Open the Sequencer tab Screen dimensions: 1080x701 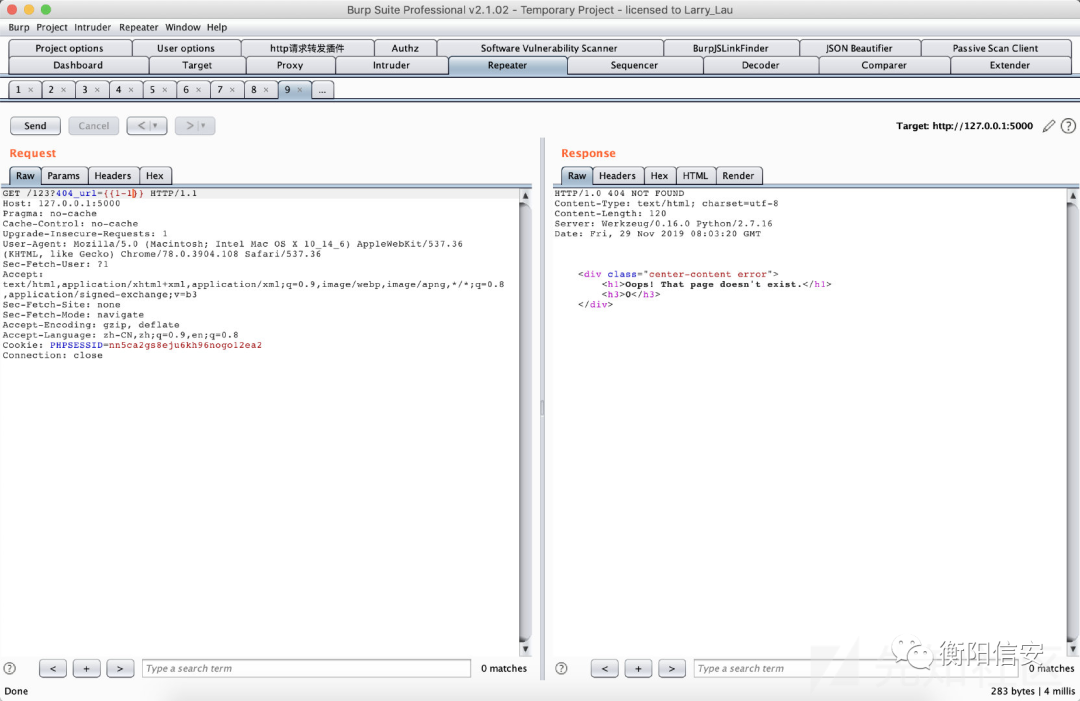(634, 65)
